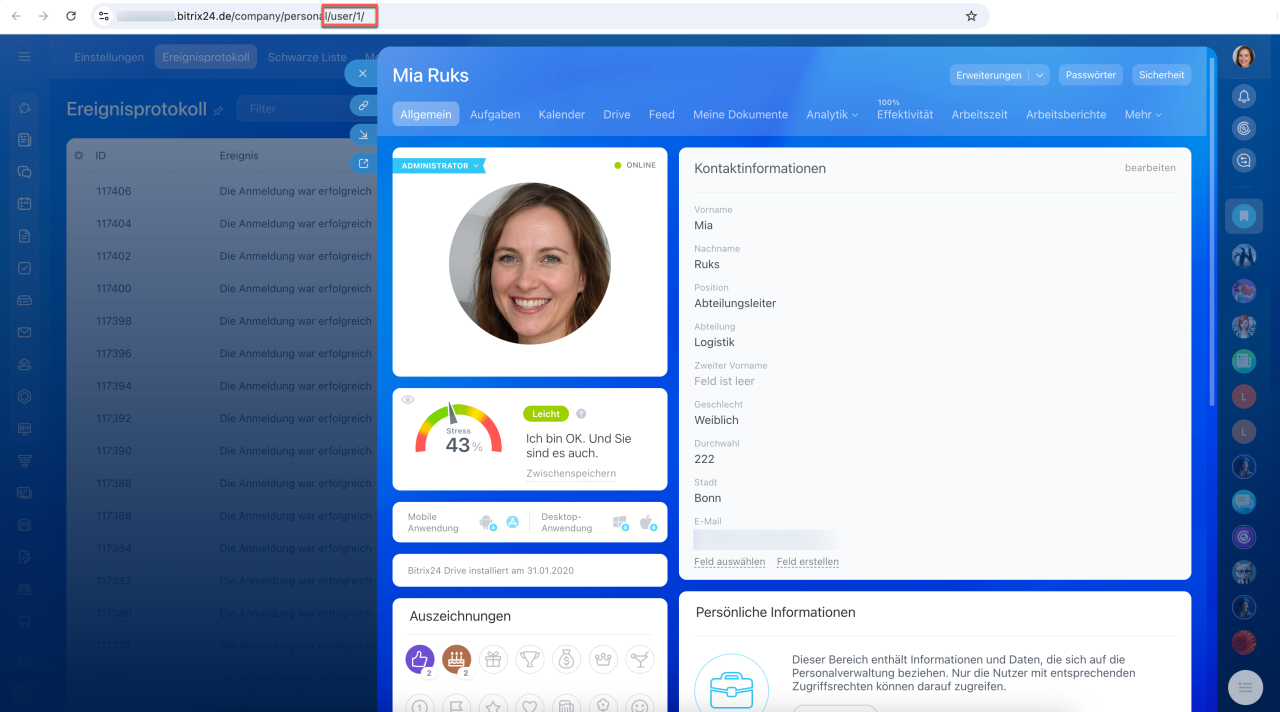Image resolution: width=1280 pixels, height=712 pixels.
Task: Open the hamburger menu in left sidebar
Action: pyautogui.click(x=25, y=57)
